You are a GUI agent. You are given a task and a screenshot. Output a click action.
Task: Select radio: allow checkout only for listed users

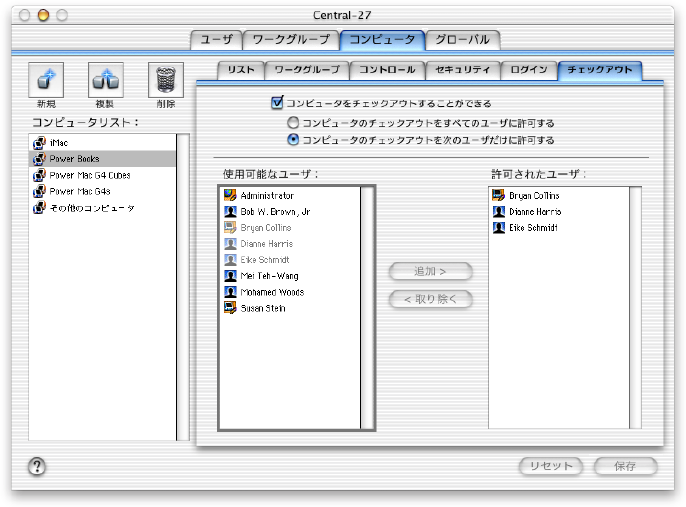pos(293,140)
